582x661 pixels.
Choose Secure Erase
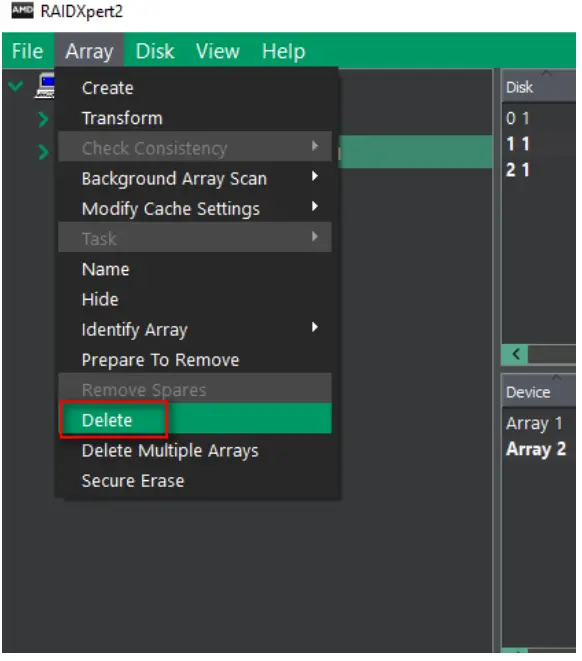(195, 481)
